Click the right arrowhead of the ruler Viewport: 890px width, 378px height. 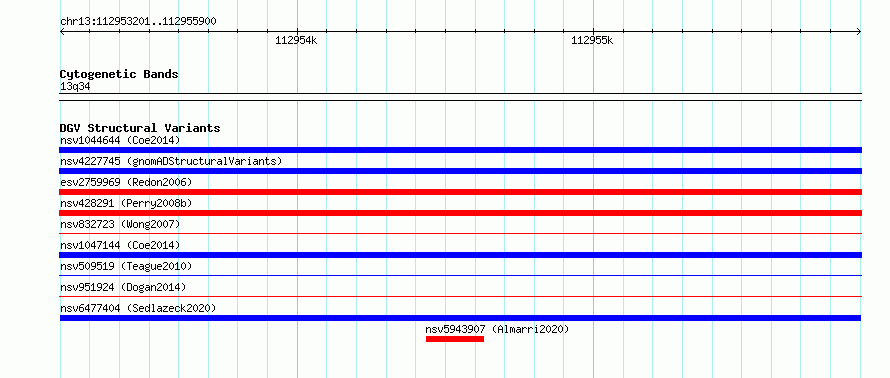[859, 32]
